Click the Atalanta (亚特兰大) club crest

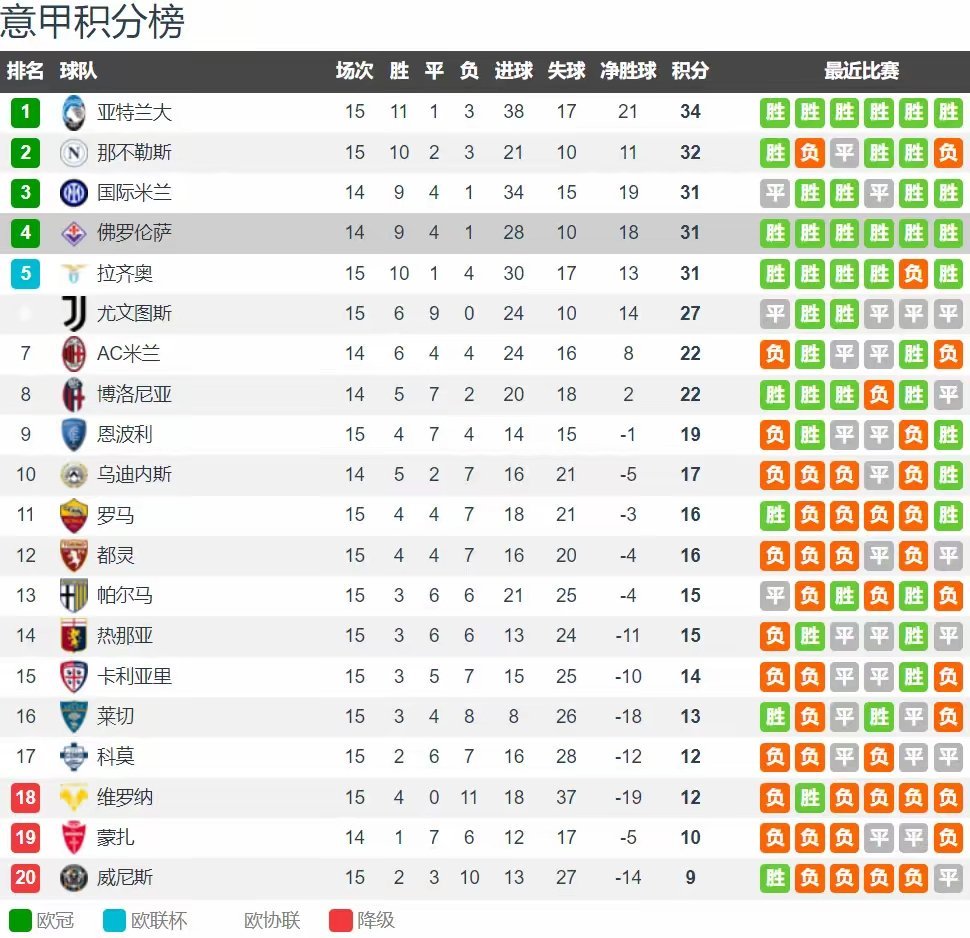coord(74,112)
